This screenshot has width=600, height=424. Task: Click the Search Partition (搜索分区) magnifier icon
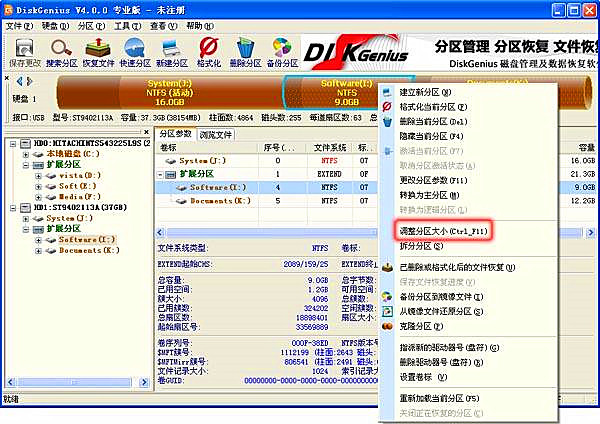[62, 52]
